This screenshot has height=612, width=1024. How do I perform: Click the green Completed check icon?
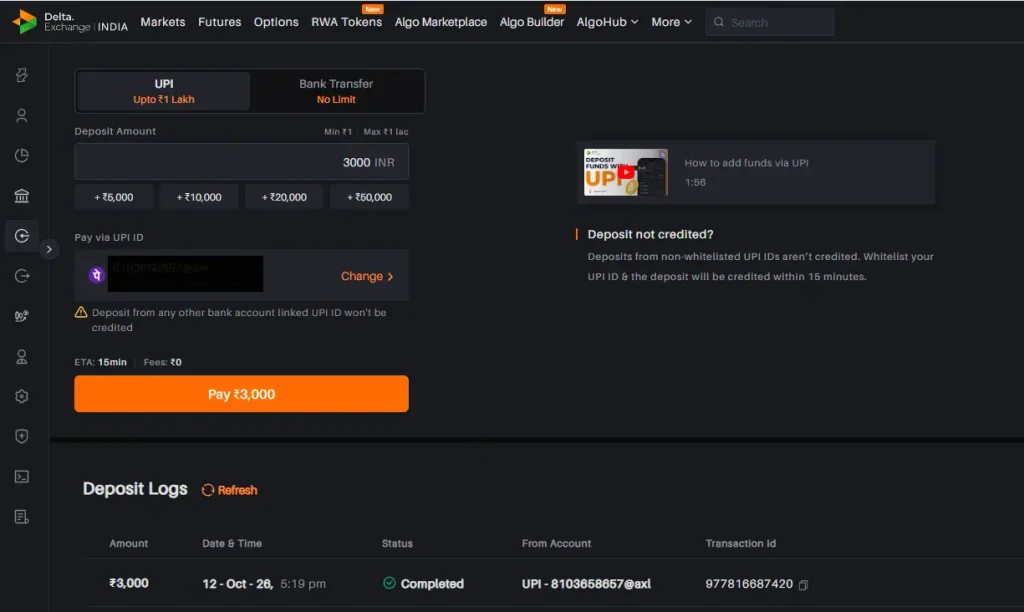coord(389,583)
